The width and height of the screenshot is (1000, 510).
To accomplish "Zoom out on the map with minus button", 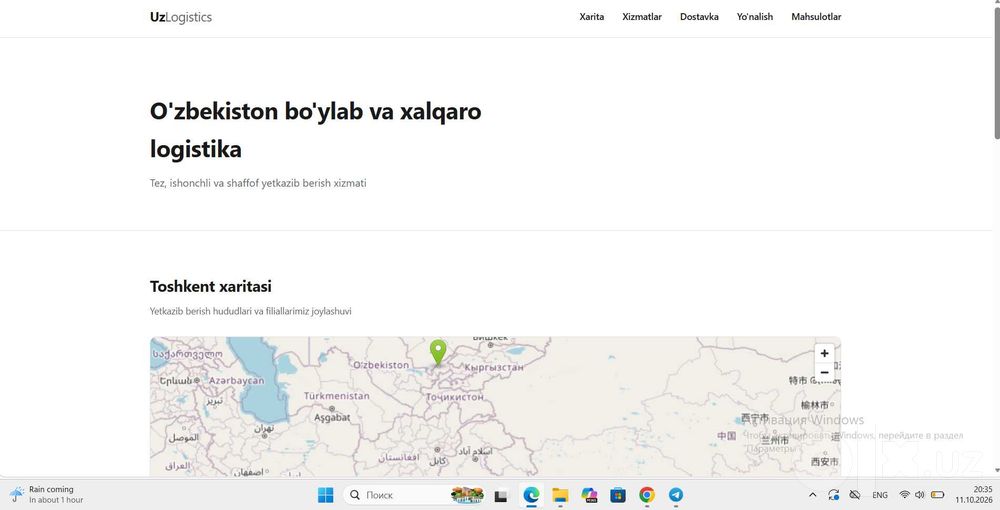I will [x=824, y=372].
